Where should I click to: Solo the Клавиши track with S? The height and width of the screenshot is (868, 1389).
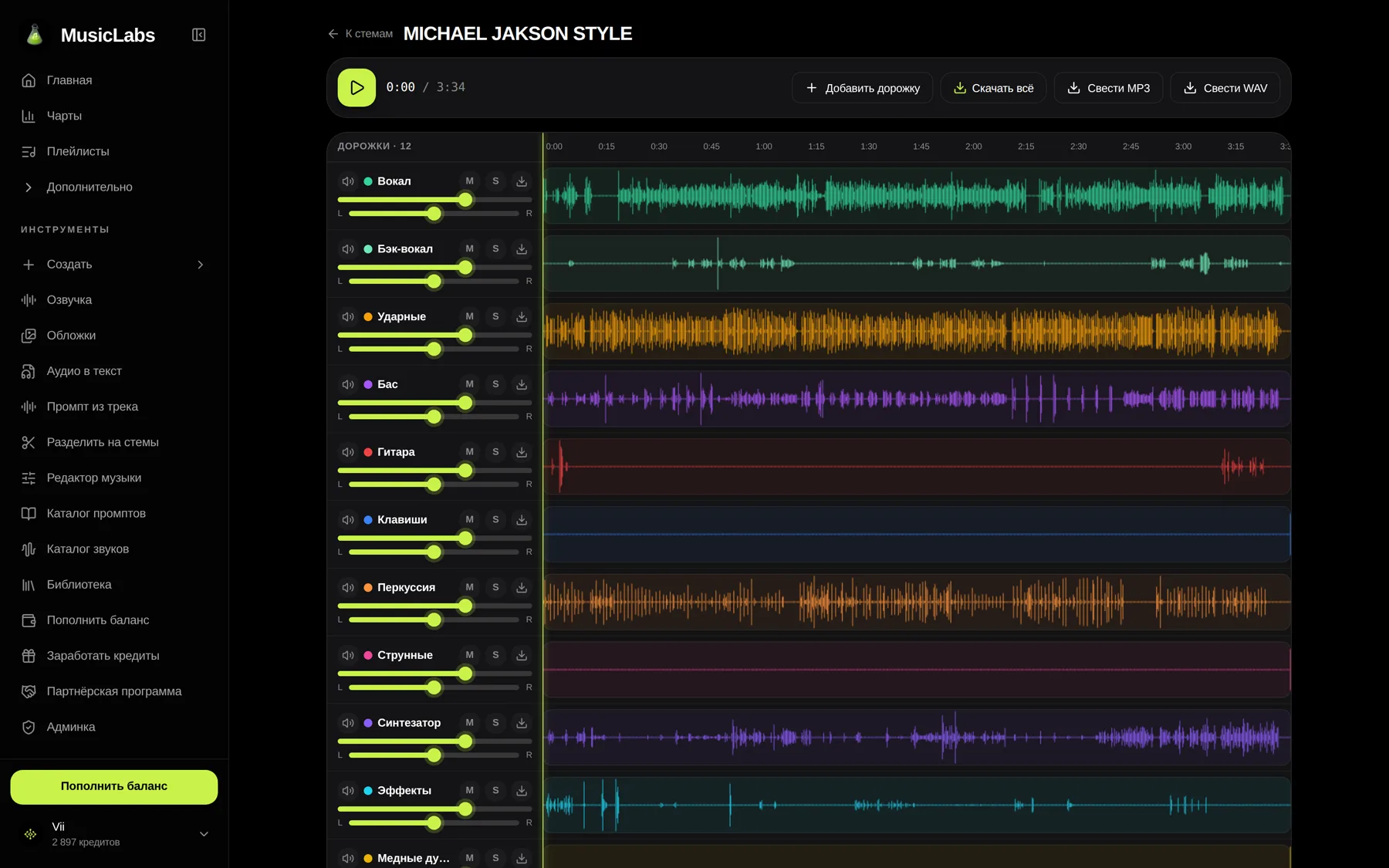495,520
